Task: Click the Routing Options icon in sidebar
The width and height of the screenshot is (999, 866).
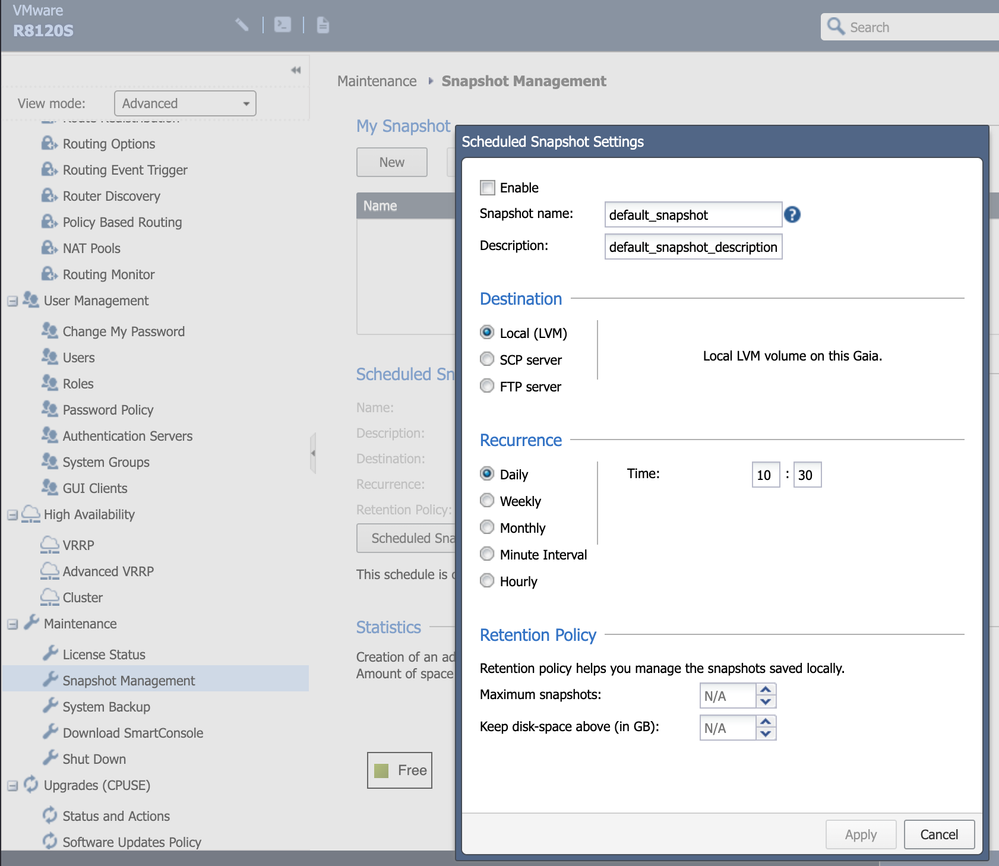Action: [x=49, y=143]
